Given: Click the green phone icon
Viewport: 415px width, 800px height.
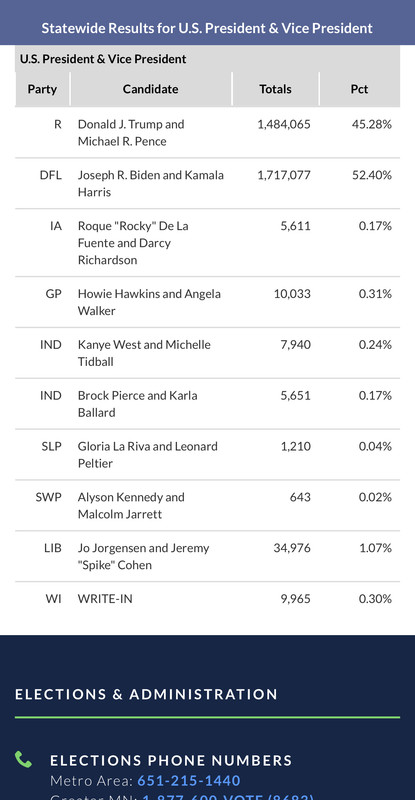Looking at the screenshot, I should pyautogui.click(x=23, y=759).
